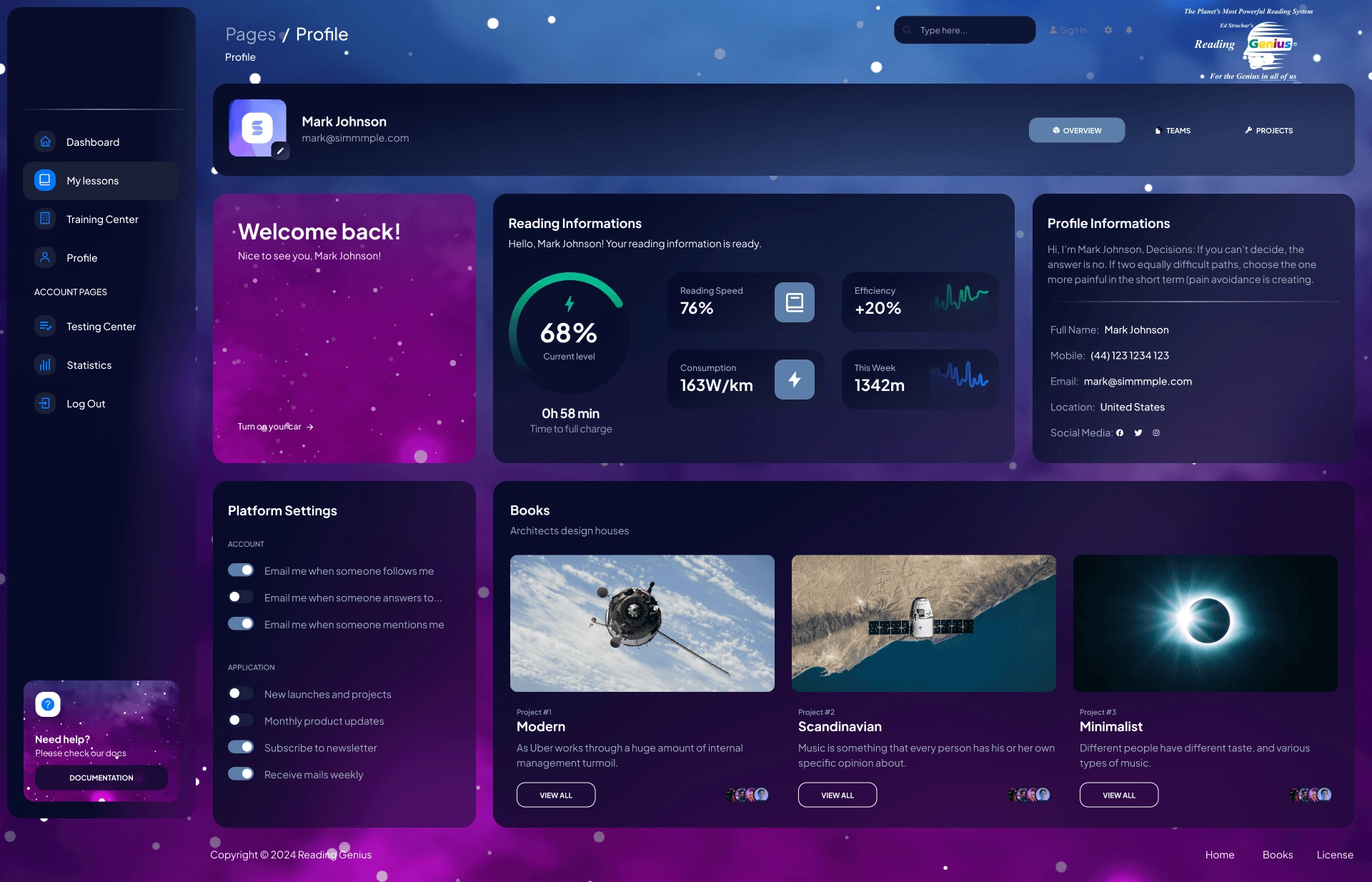The image size is (1372, 882).
Task: Open the Projects tab
Action: tap(1268, 131)
